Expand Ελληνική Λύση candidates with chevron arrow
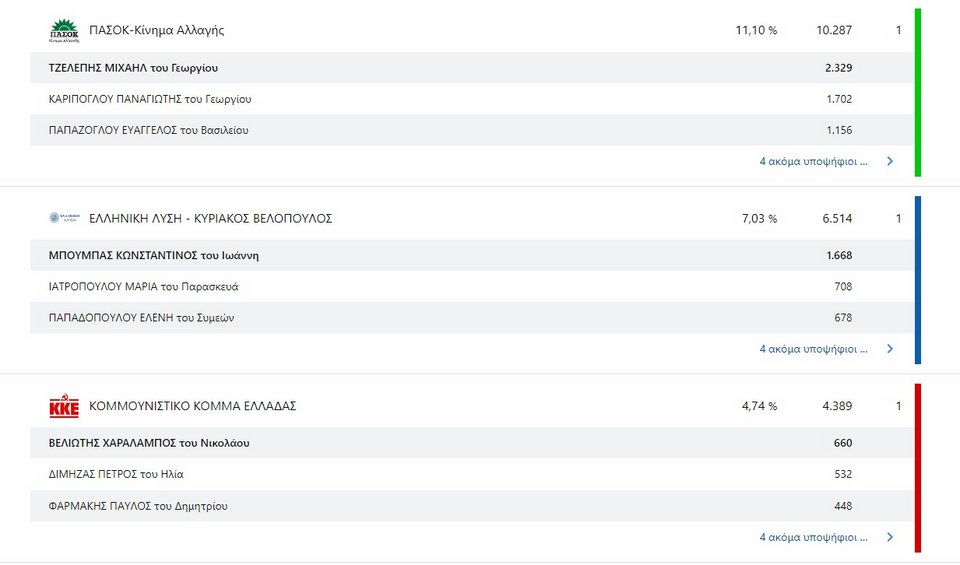Screen dimensions: 960x565 point(890,349)
